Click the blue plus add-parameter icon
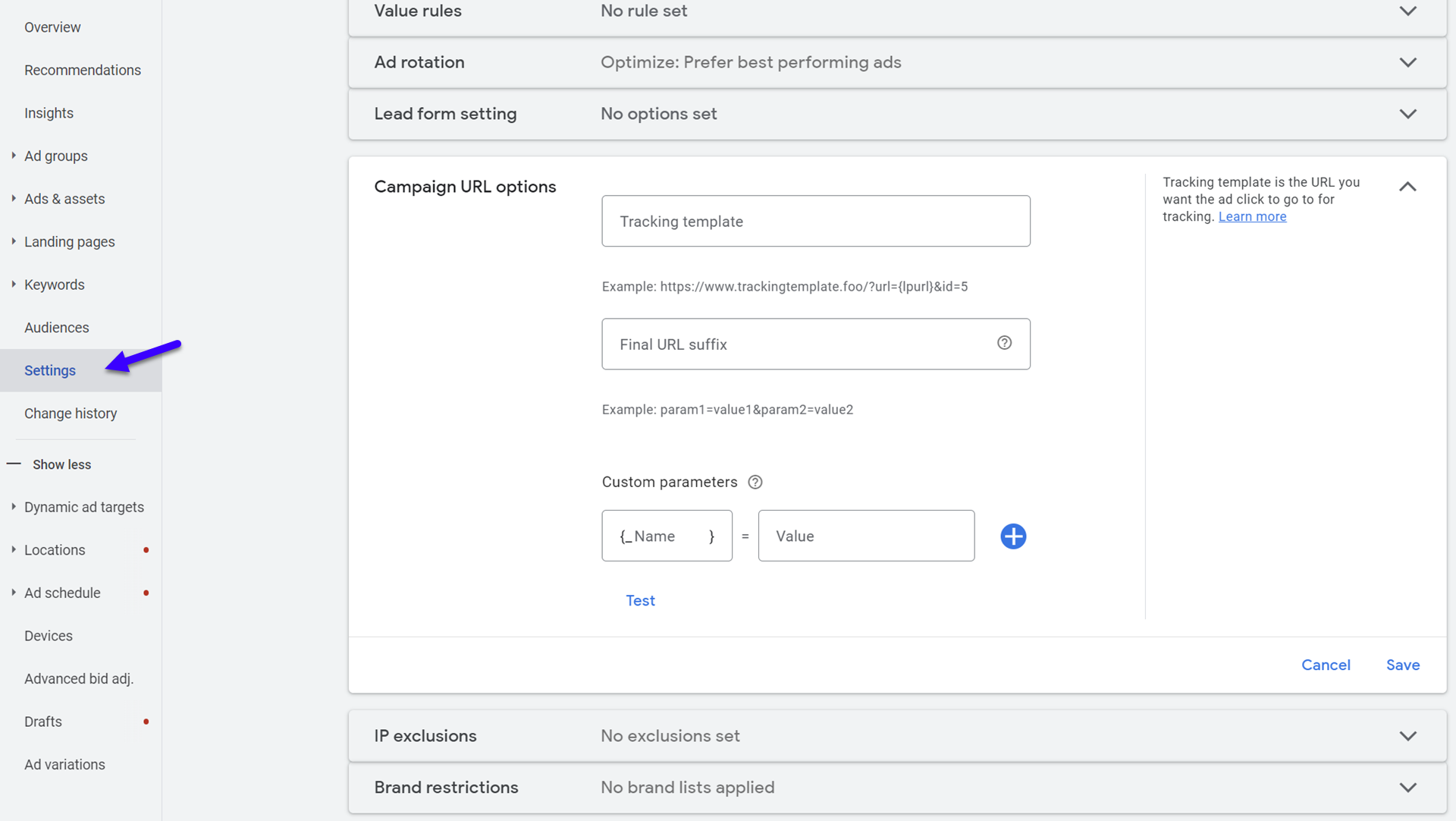This screenshot has height=821, width=1456. point(1013,536)
